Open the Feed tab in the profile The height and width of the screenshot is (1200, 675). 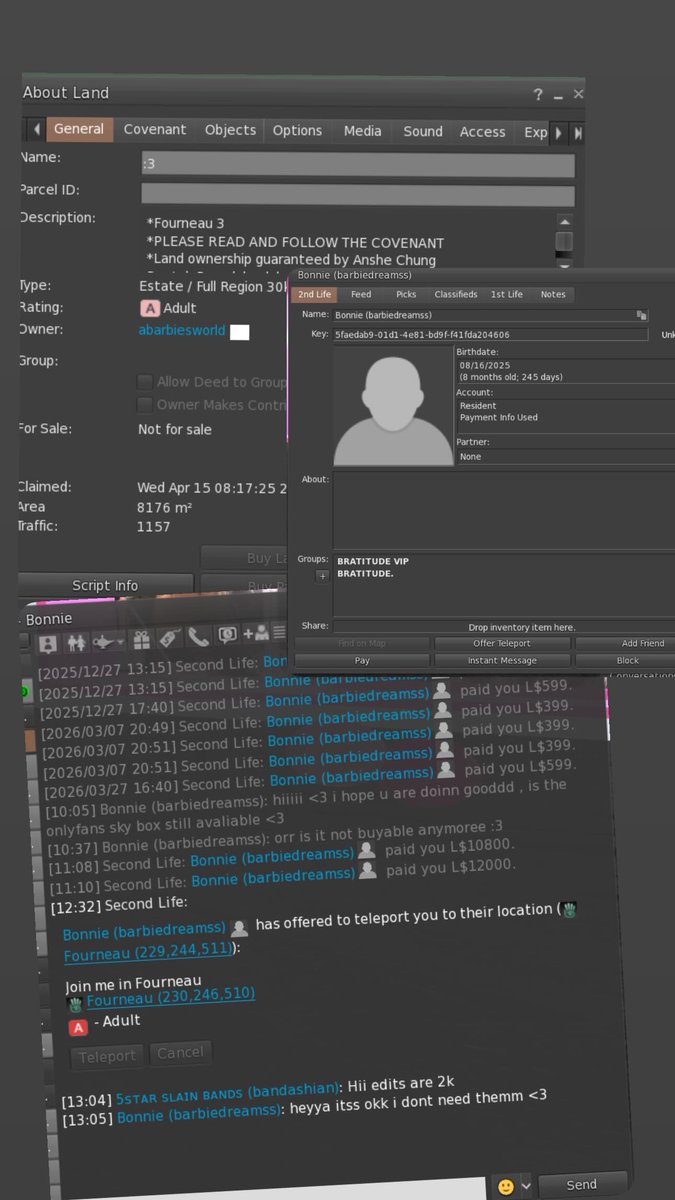361,294
